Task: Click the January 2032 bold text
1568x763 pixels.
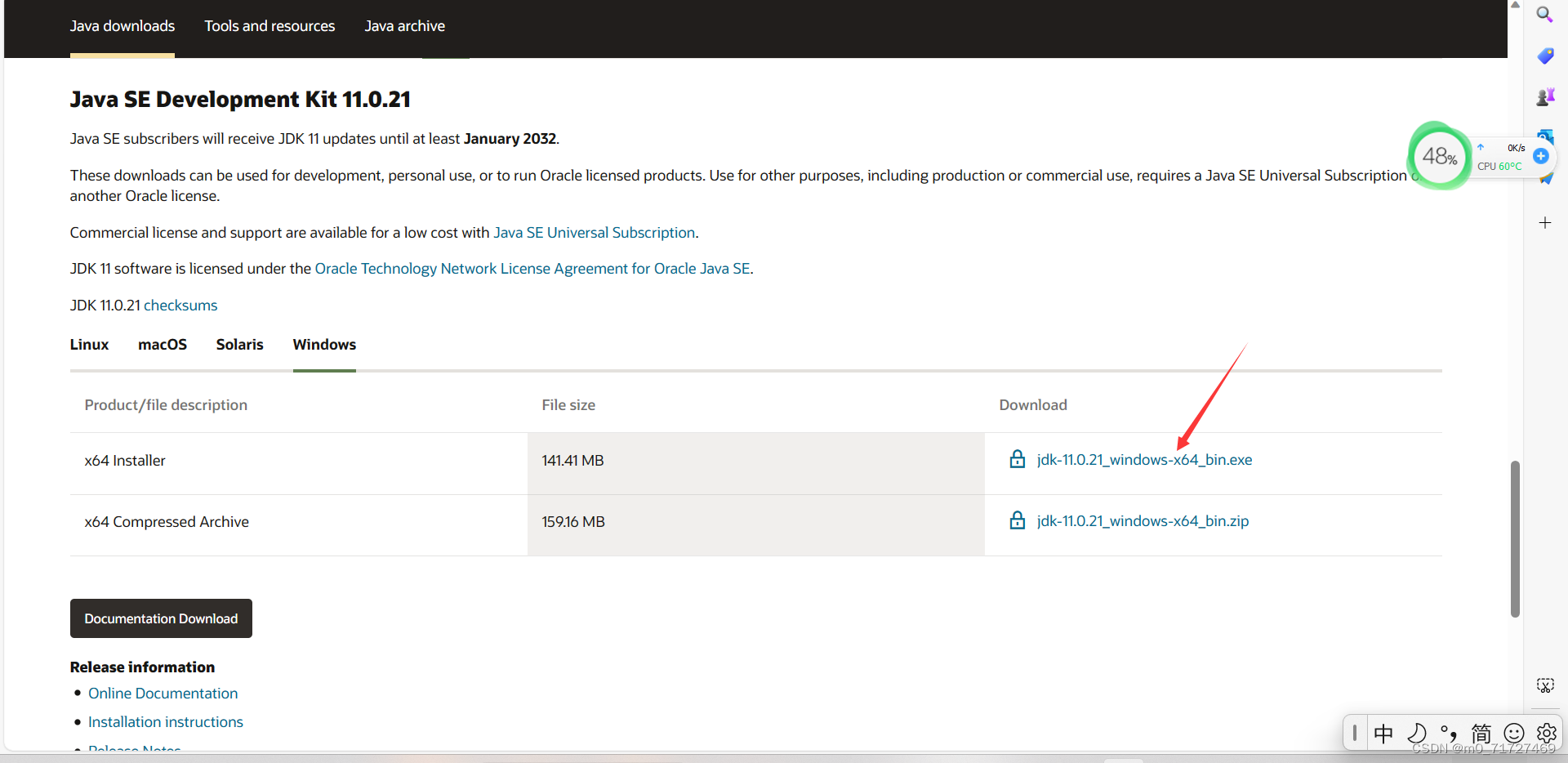Action: click(510, 139)
